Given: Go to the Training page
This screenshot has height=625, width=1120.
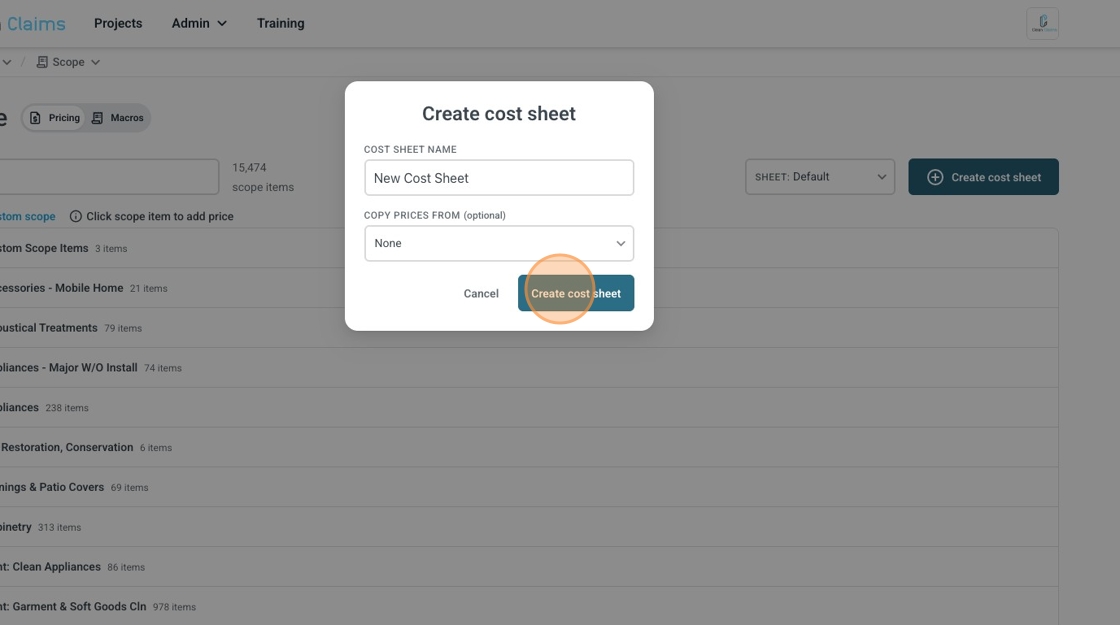Looking at the screenshot, I should [x=280, y=23].
